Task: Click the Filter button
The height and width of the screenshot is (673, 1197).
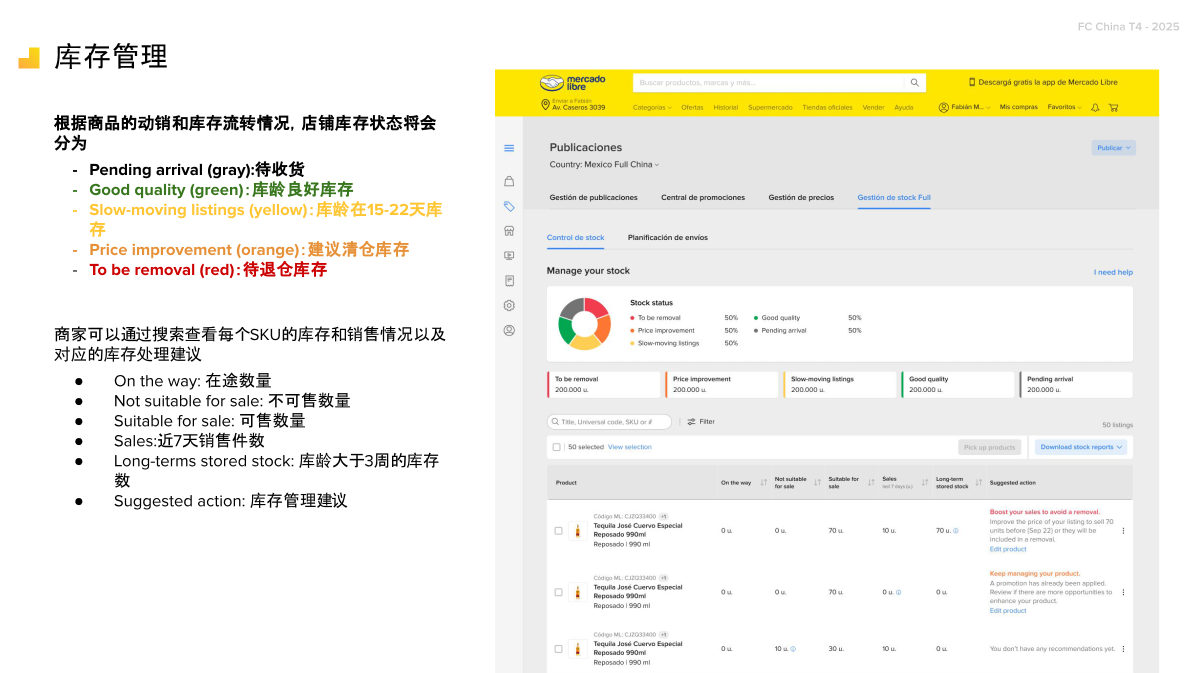Action: coord(701,422)
